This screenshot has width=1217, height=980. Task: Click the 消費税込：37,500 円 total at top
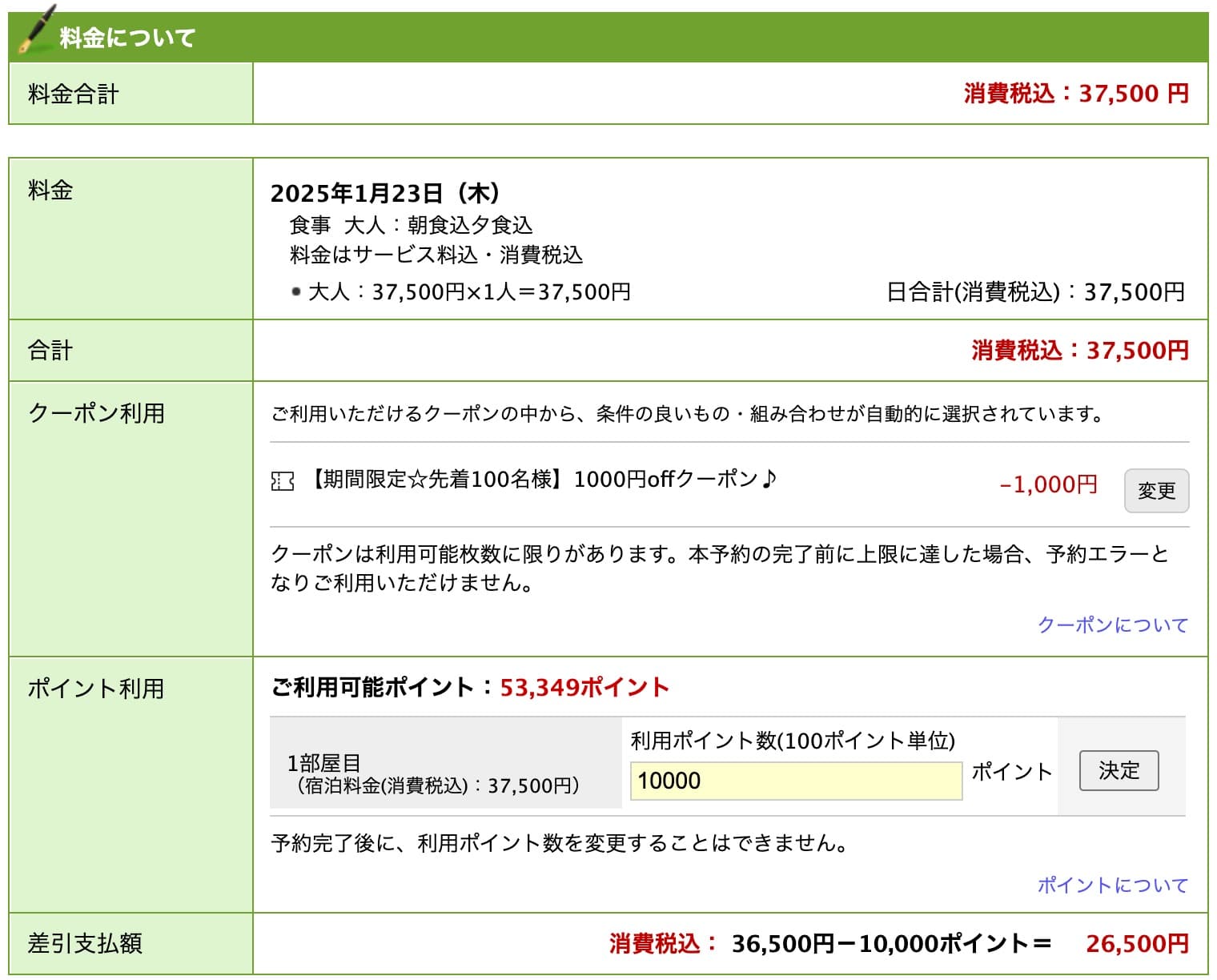[1076, 94]
